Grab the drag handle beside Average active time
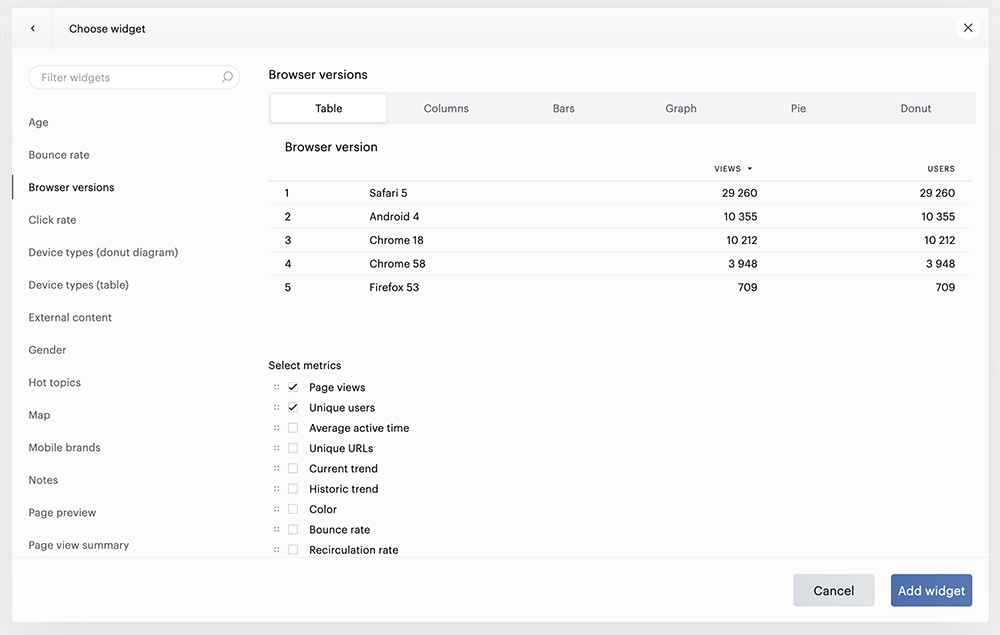The image size is (1000, 635). coord(276,428)
